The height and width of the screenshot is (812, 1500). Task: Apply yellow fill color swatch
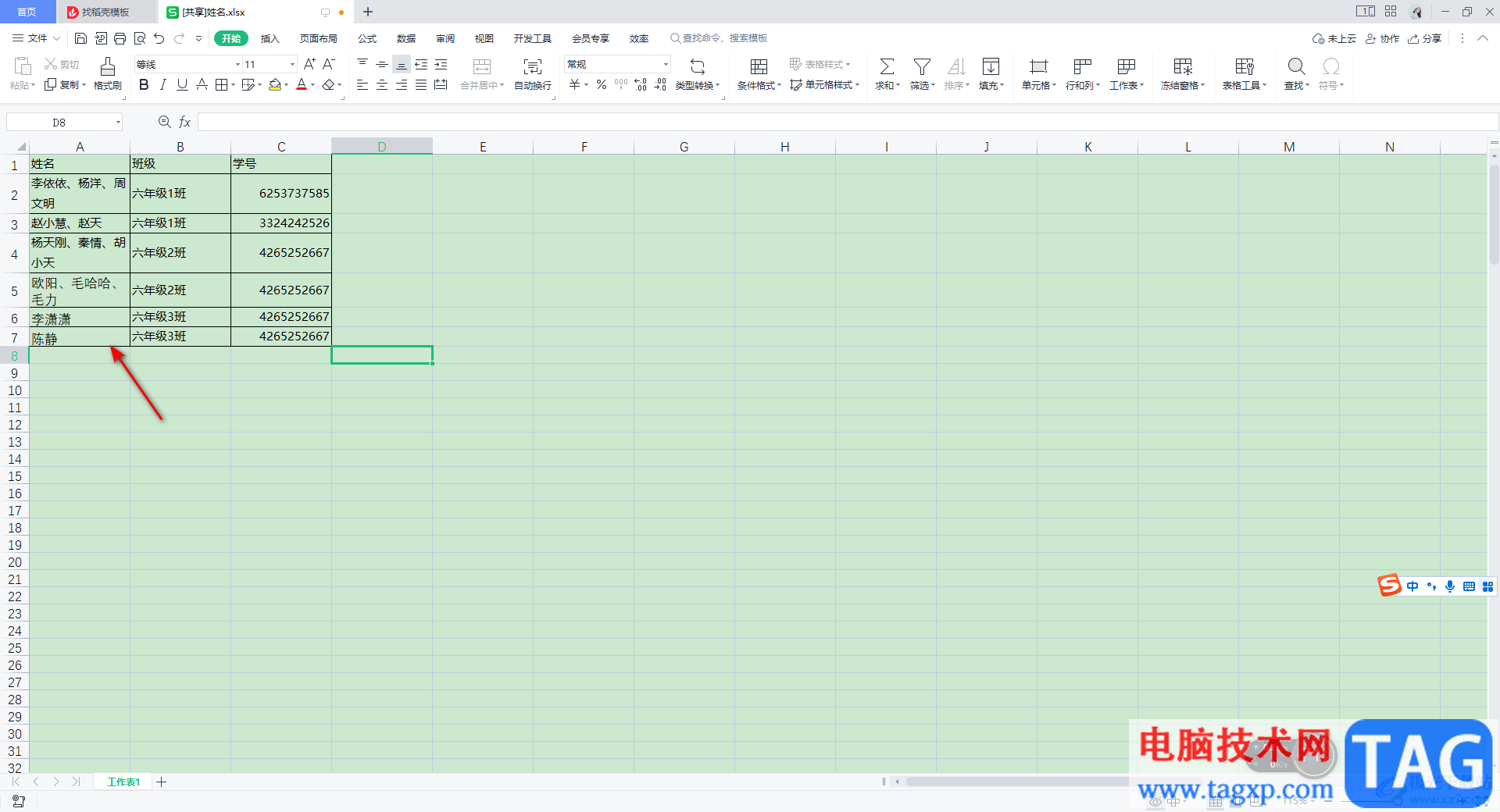pyautogui.click(x=275, y=84)
